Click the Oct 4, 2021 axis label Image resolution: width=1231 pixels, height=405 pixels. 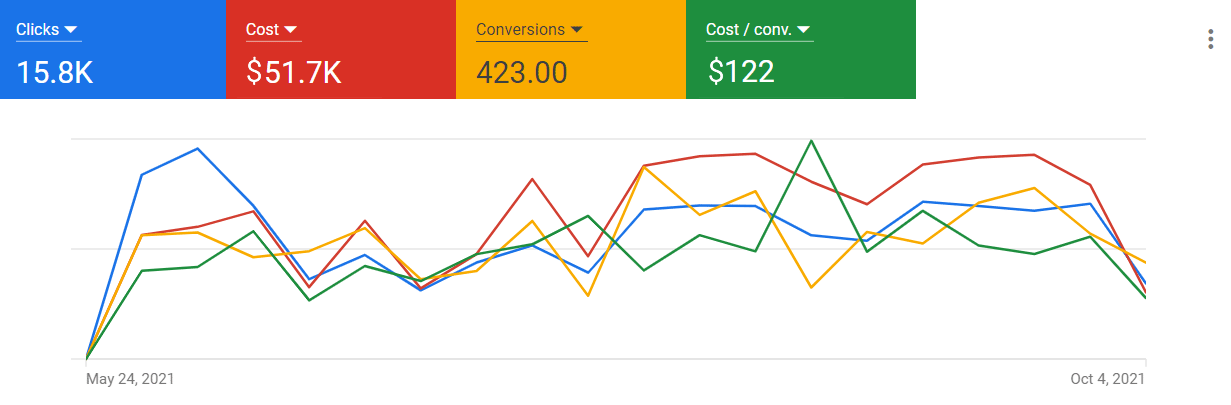[1106, 379]
